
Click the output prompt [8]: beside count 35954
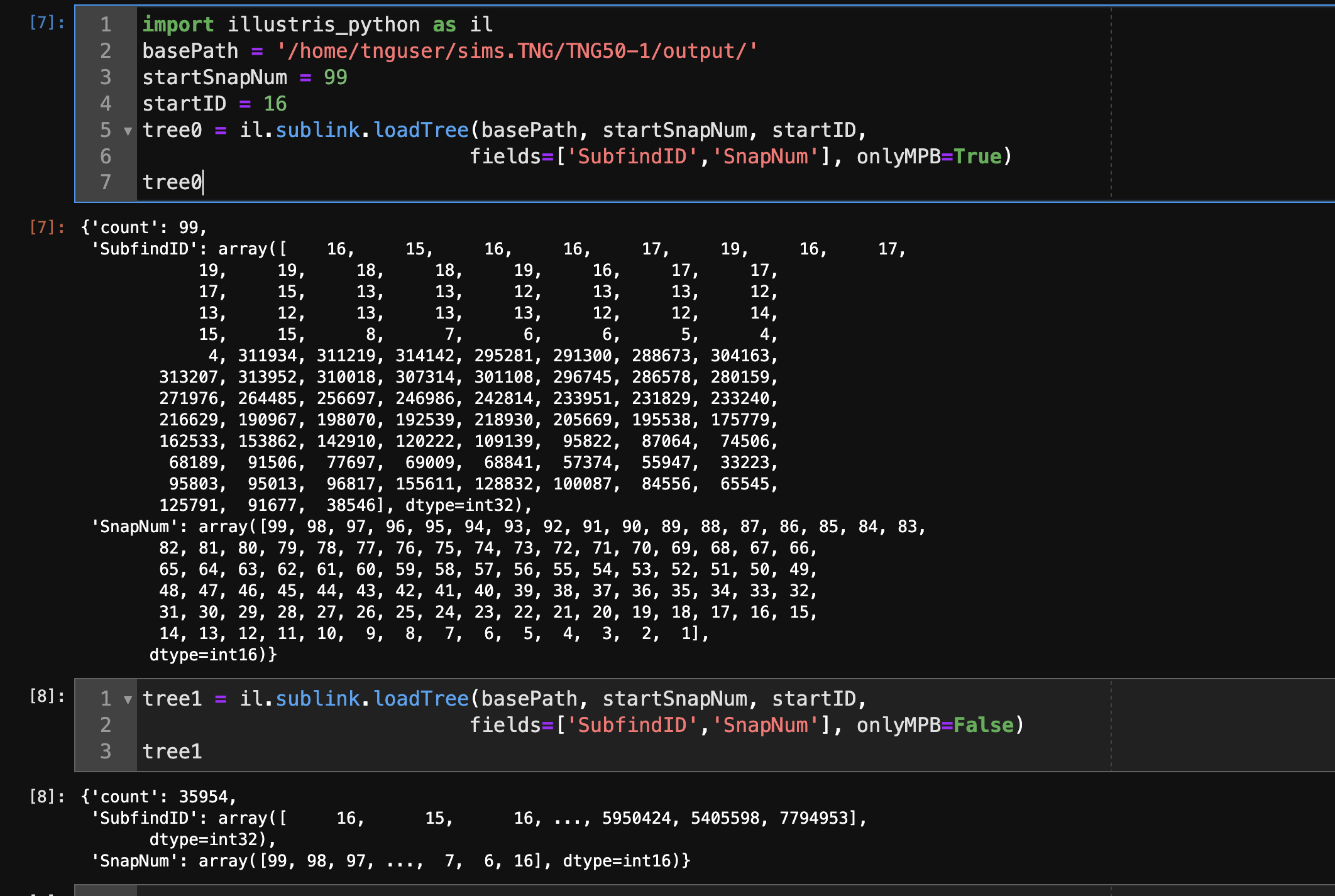pyautogui.click(x=47, y=797)
